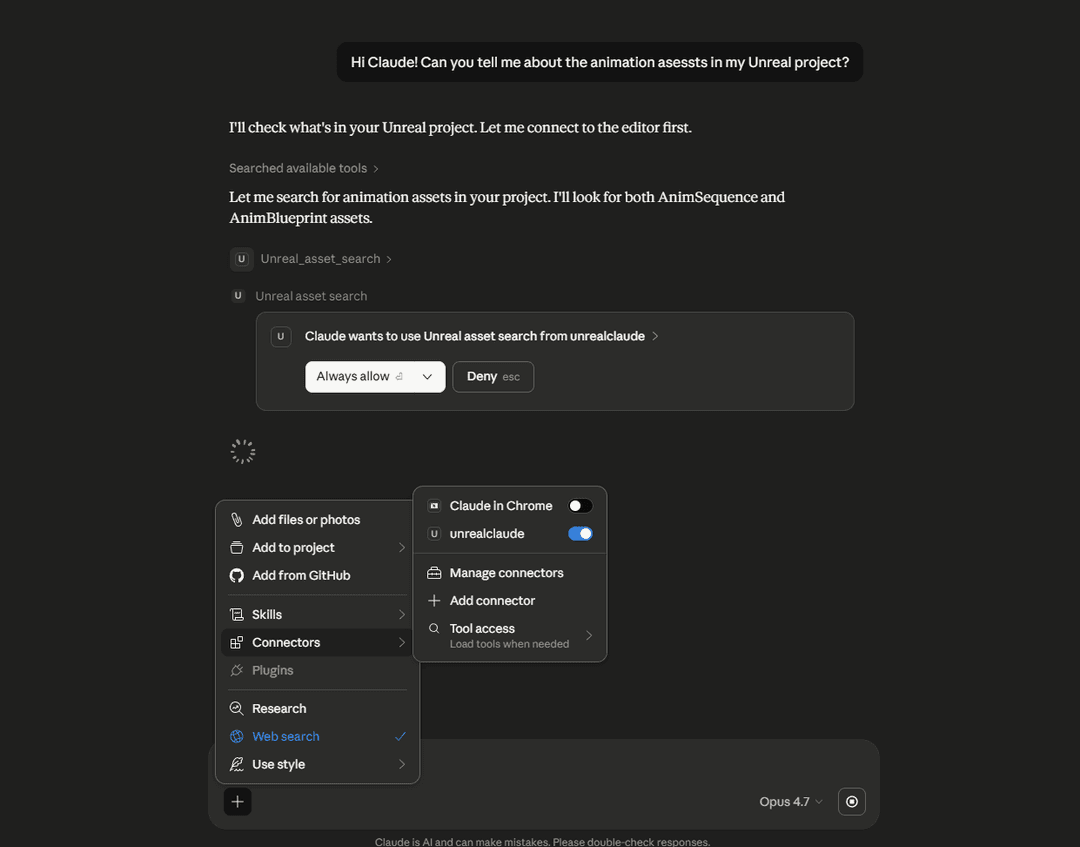Click the Deny button

pos(493,377)
